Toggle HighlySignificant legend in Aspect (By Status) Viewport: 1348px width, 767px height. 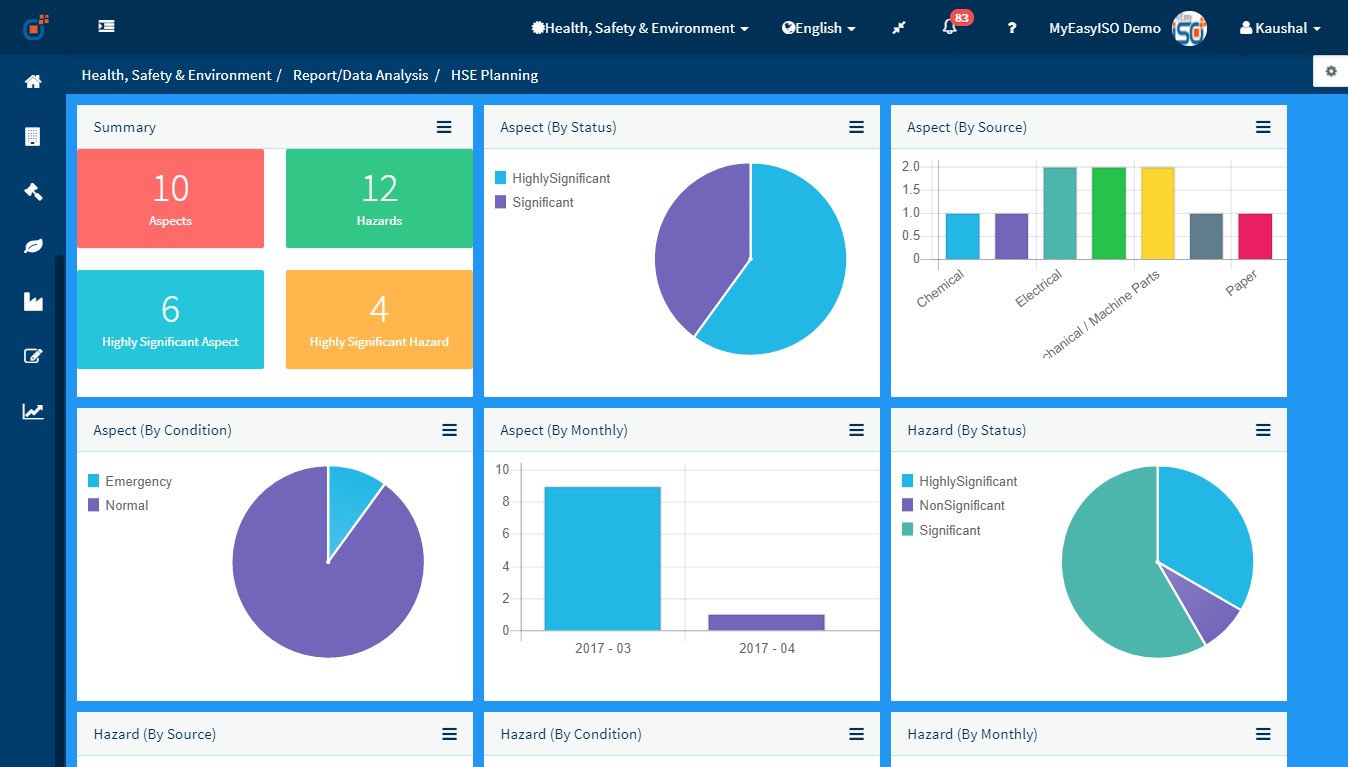tap(552, 178)
